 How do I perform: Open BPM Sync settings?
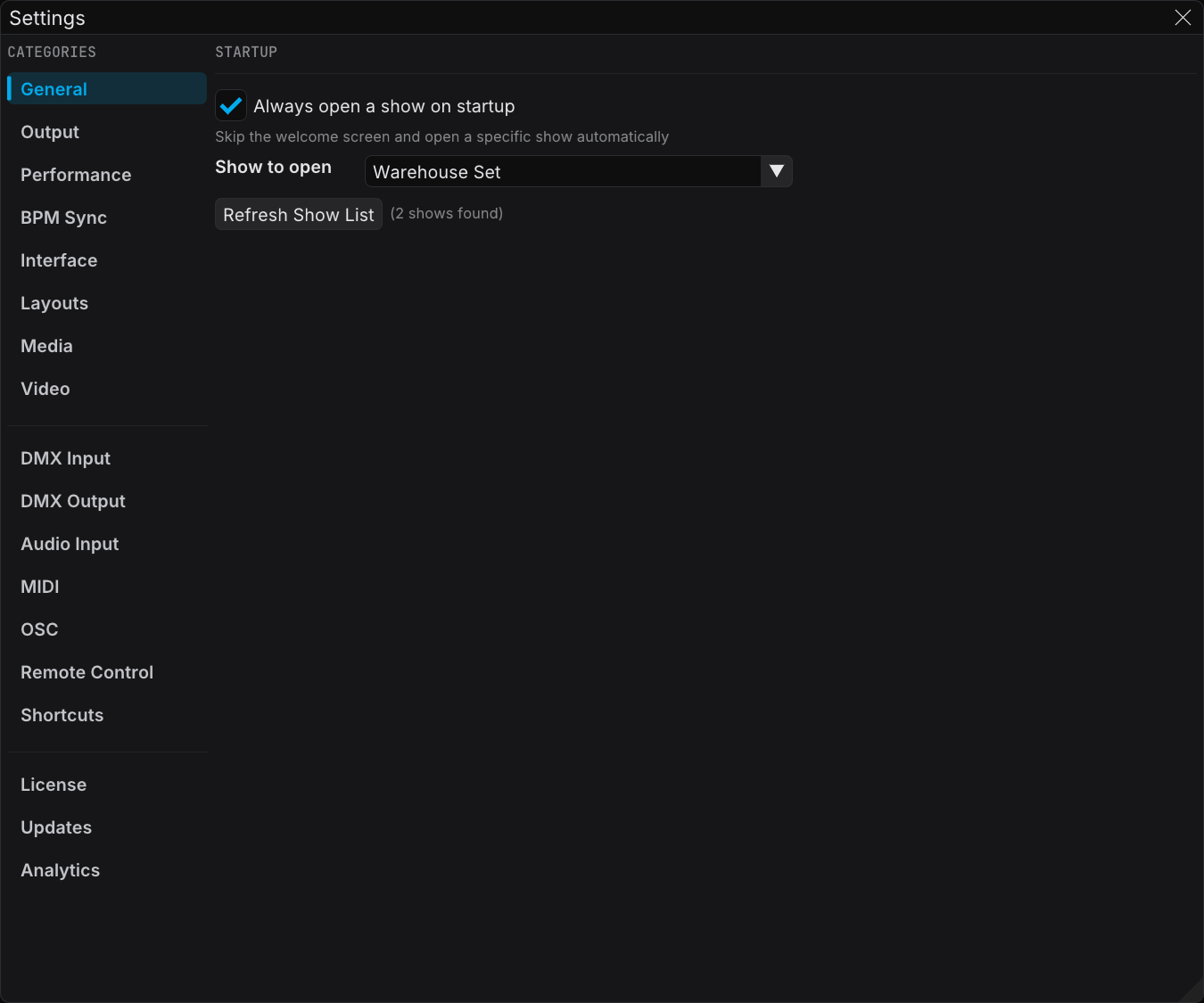pyautogui.click(x=107, y=218)
